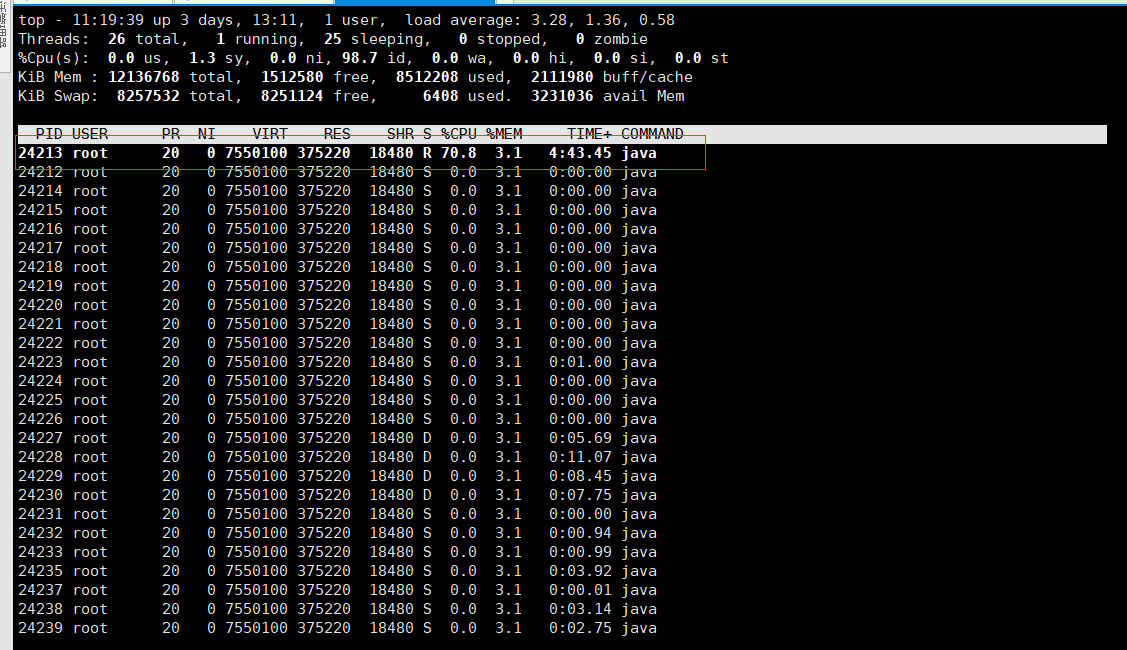
Task: Click the %CPU column header
Action: [x=459, y=134]
